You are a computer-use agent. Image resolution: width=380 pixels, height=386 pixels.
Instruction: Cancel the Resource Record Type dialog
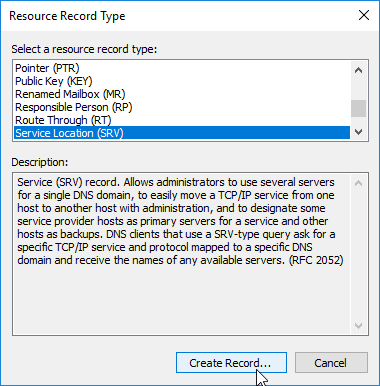point(331,363)
